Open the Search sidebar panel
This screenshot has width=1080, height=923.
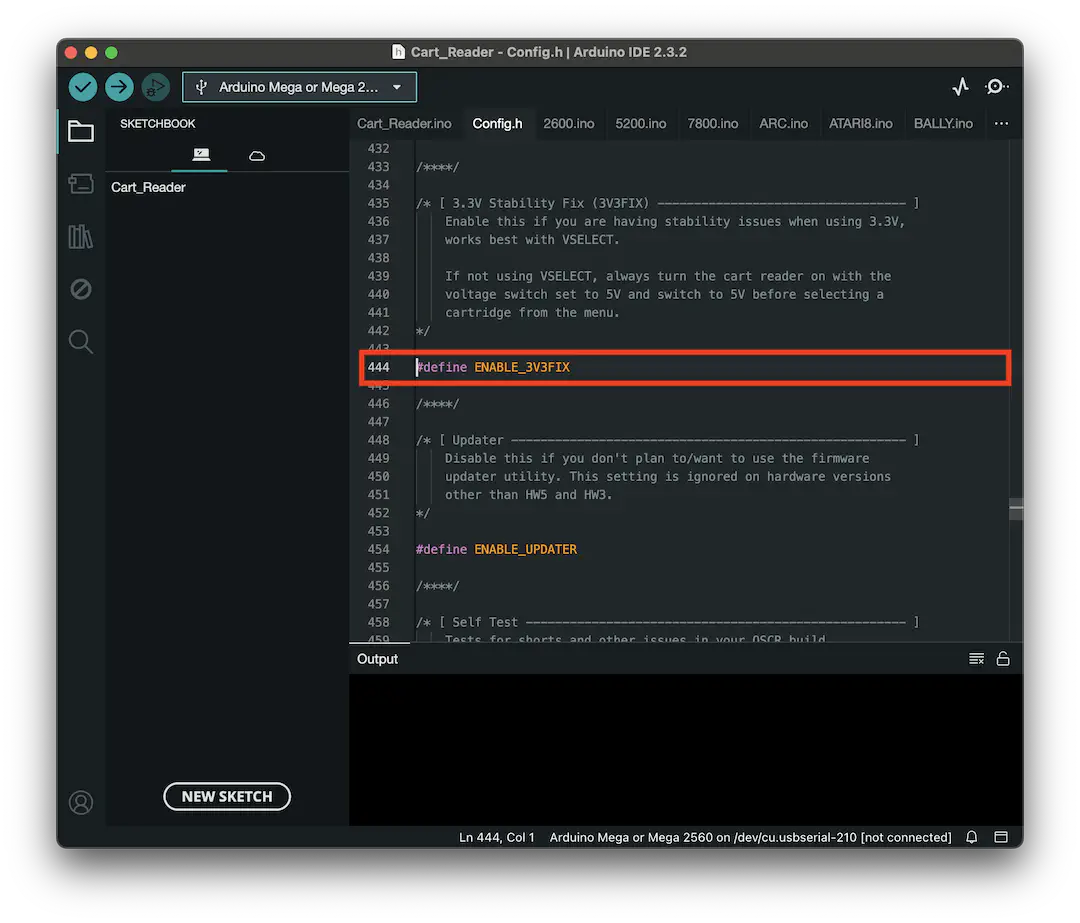click(x=81, y=341)
